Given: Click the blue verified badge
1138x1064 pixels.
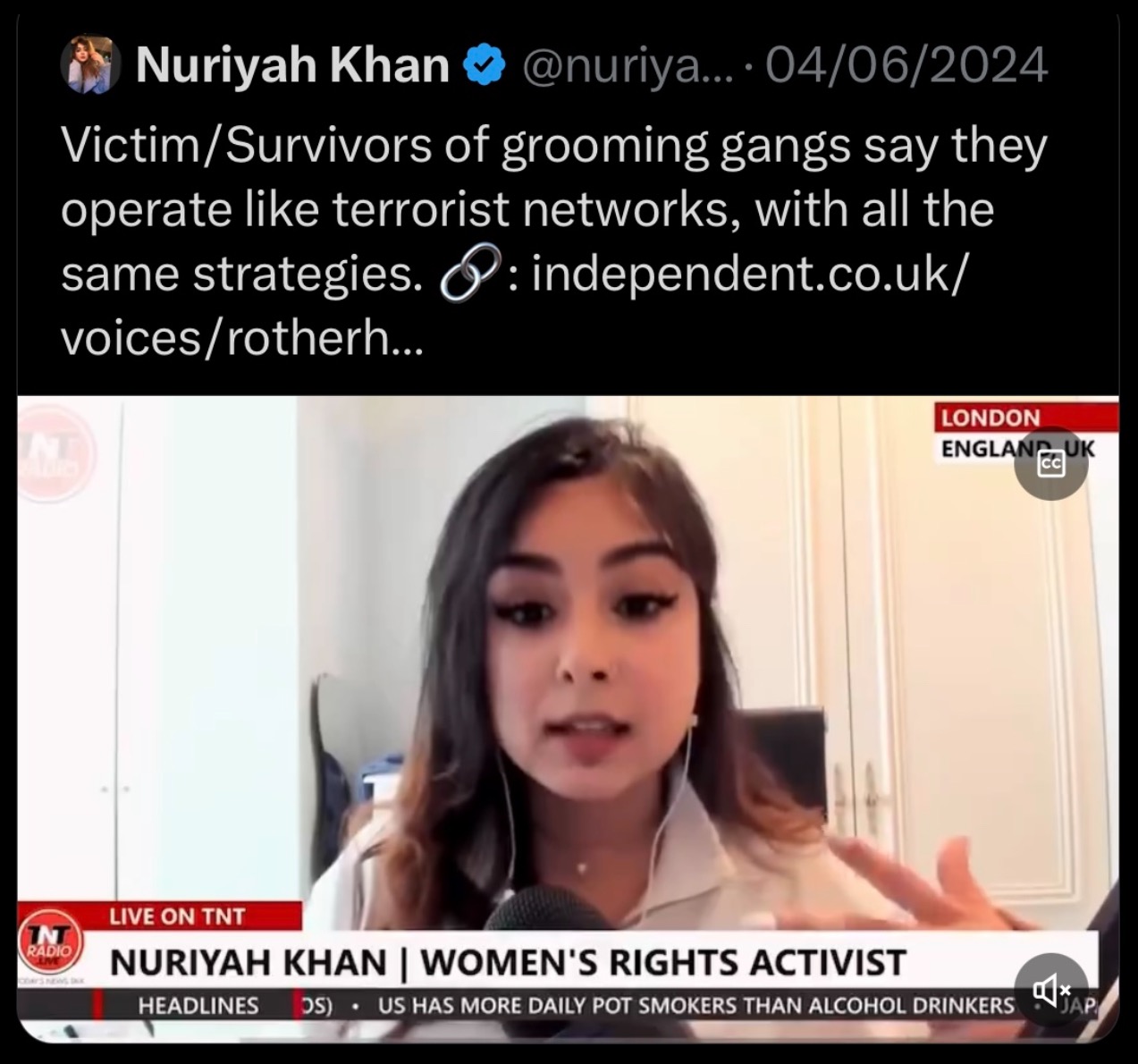Looking at the screenshot, I should click(484, 65).
